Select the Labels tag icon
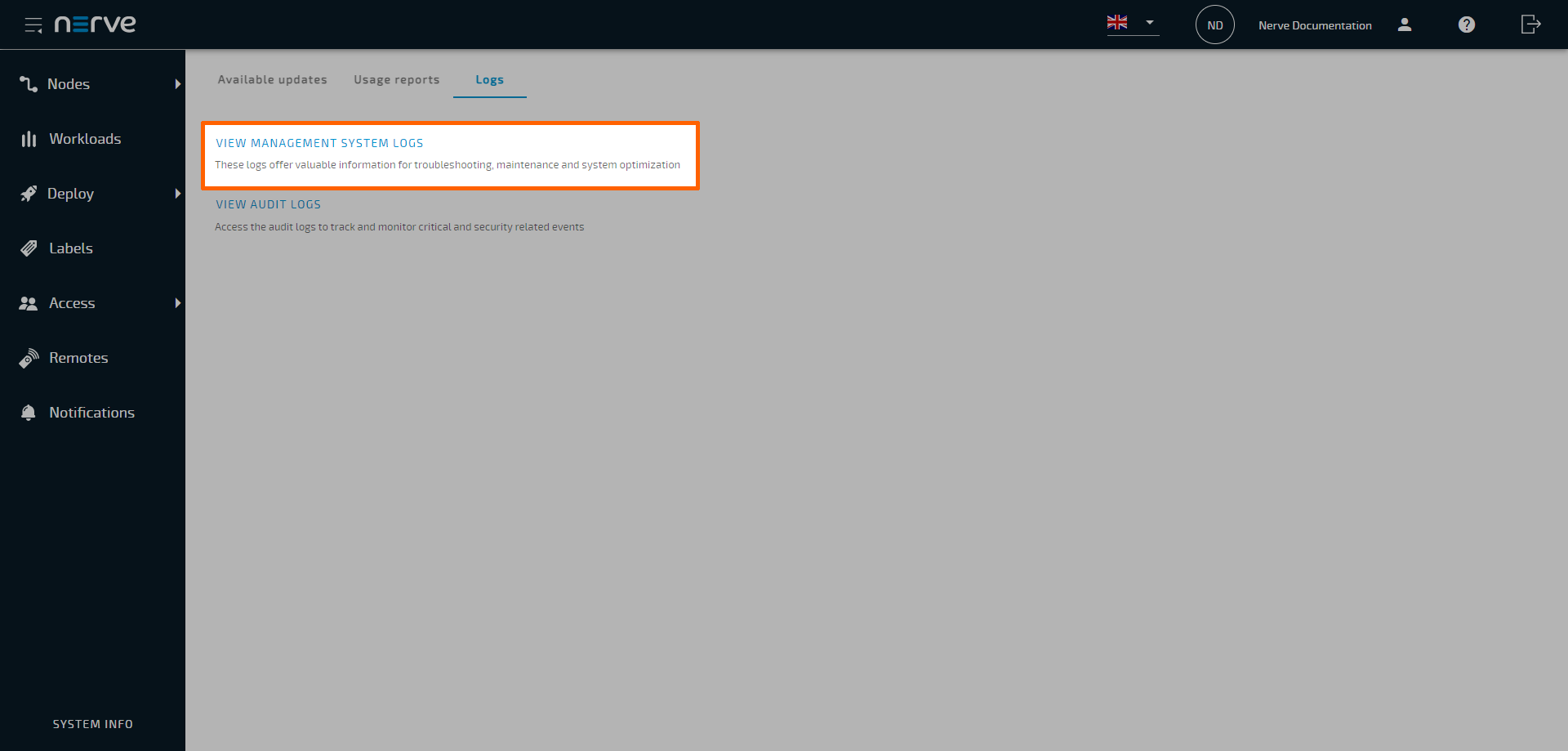The width and height of the screenshot is (1568, 751). tap(28, 248)
